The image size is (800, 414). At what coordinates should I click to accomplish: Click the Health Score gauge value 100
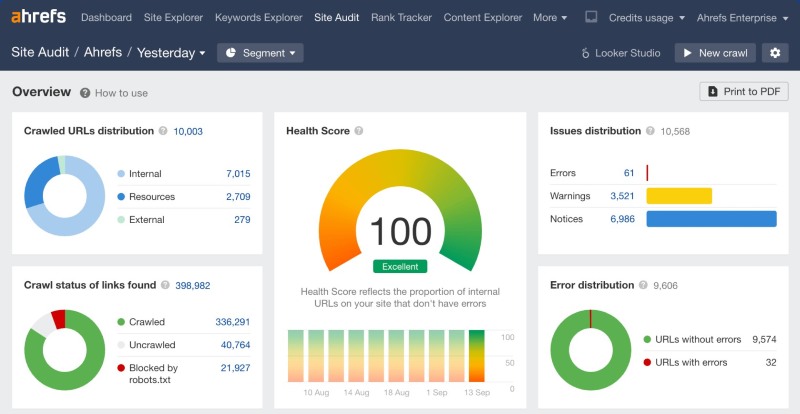pos(400,232)
